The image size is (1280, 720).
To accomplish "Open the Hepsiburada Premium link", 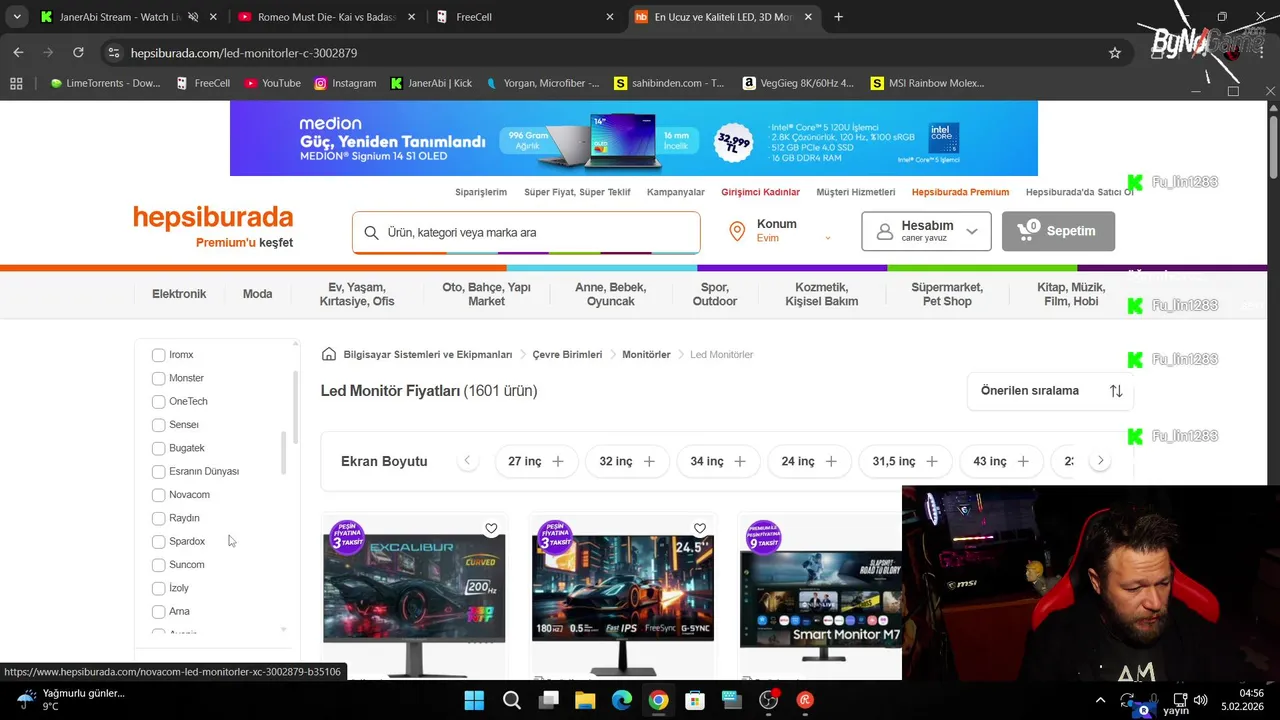I will 960,192.
